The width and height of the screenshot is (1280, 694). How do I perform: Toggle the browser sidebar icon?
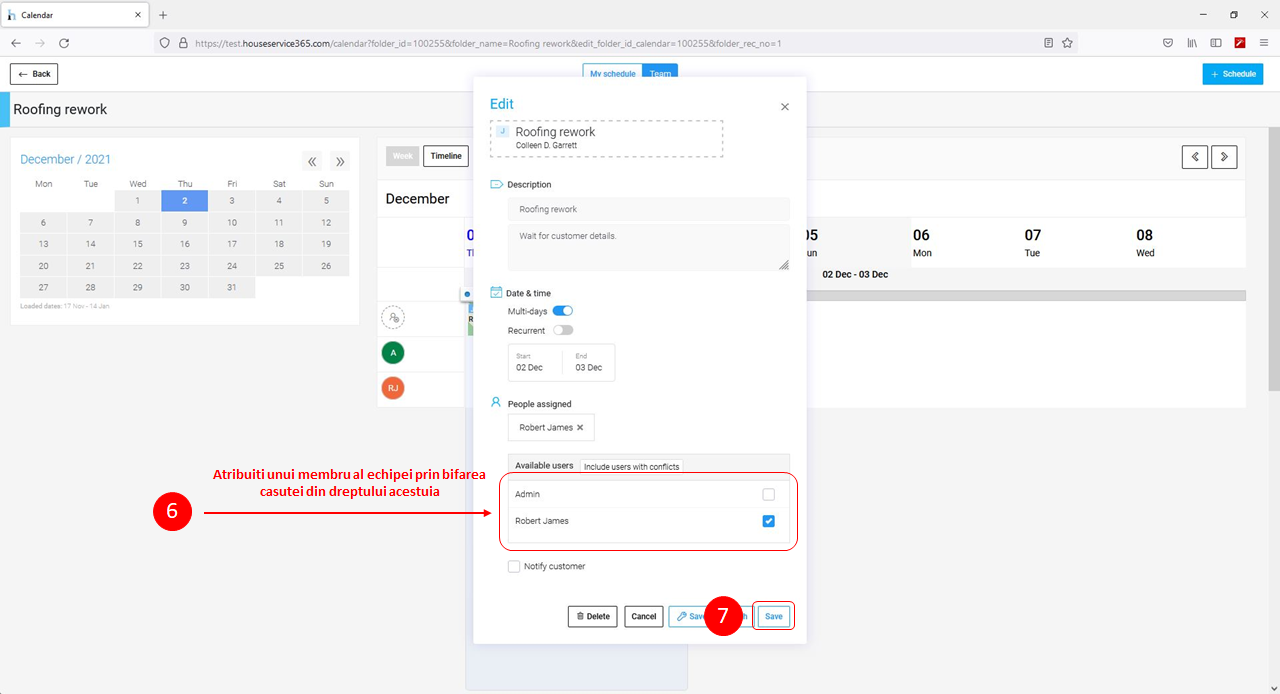coord(1216,43)
